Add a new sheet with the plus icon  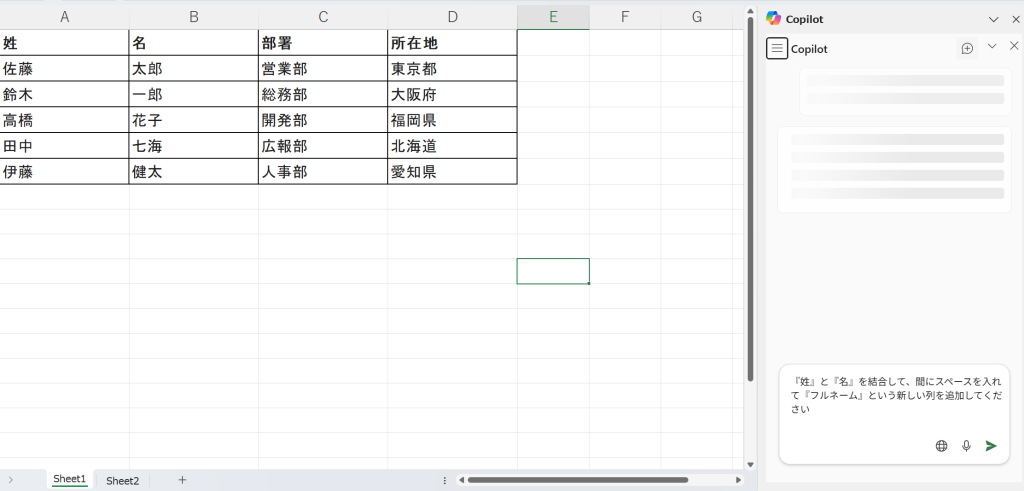point(182,480)
